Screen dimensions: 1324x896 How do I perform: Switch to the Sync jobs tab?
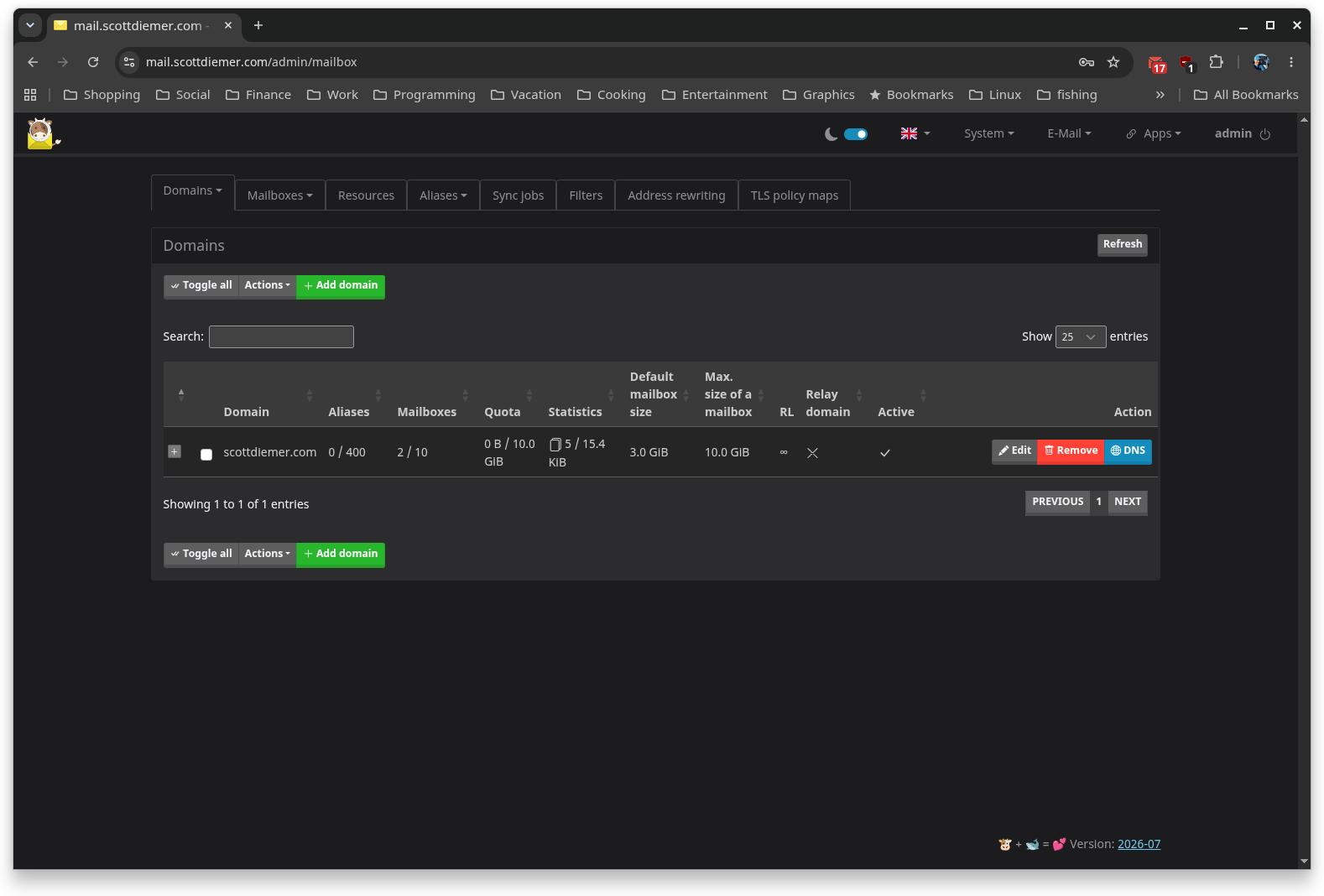point(518,195)
